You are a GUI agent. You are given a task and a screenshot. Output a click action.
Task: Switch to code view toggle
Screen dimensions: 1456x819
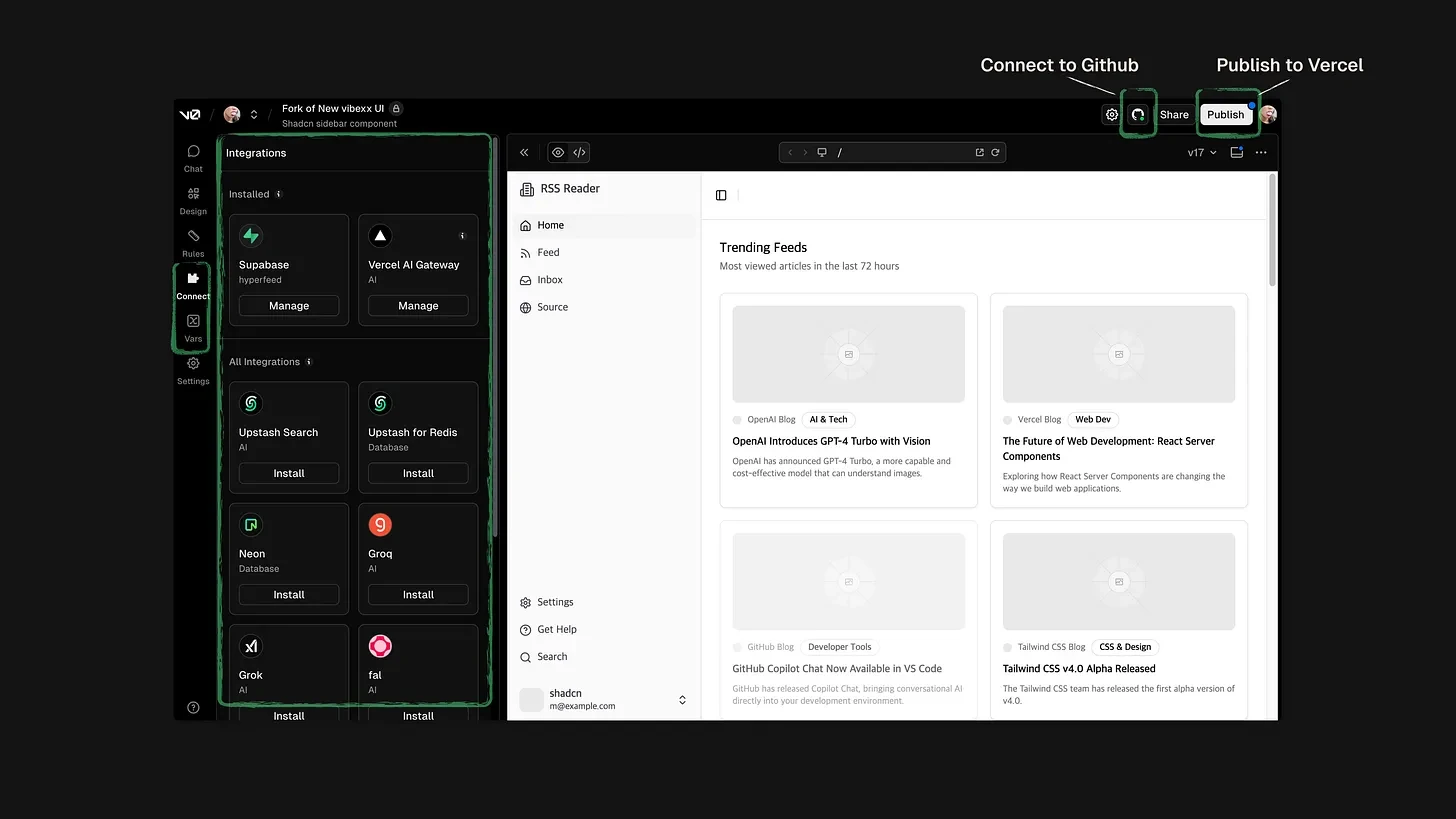click(x=579, y=153)
